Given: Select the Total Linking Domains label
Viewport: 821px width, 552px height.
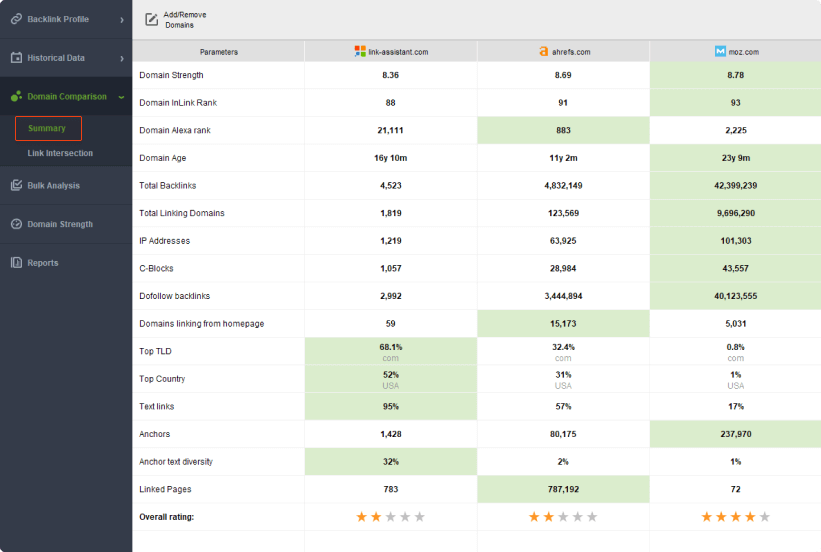Looking at the screenshot, I should pyautogui.click(x=182, y=213).
